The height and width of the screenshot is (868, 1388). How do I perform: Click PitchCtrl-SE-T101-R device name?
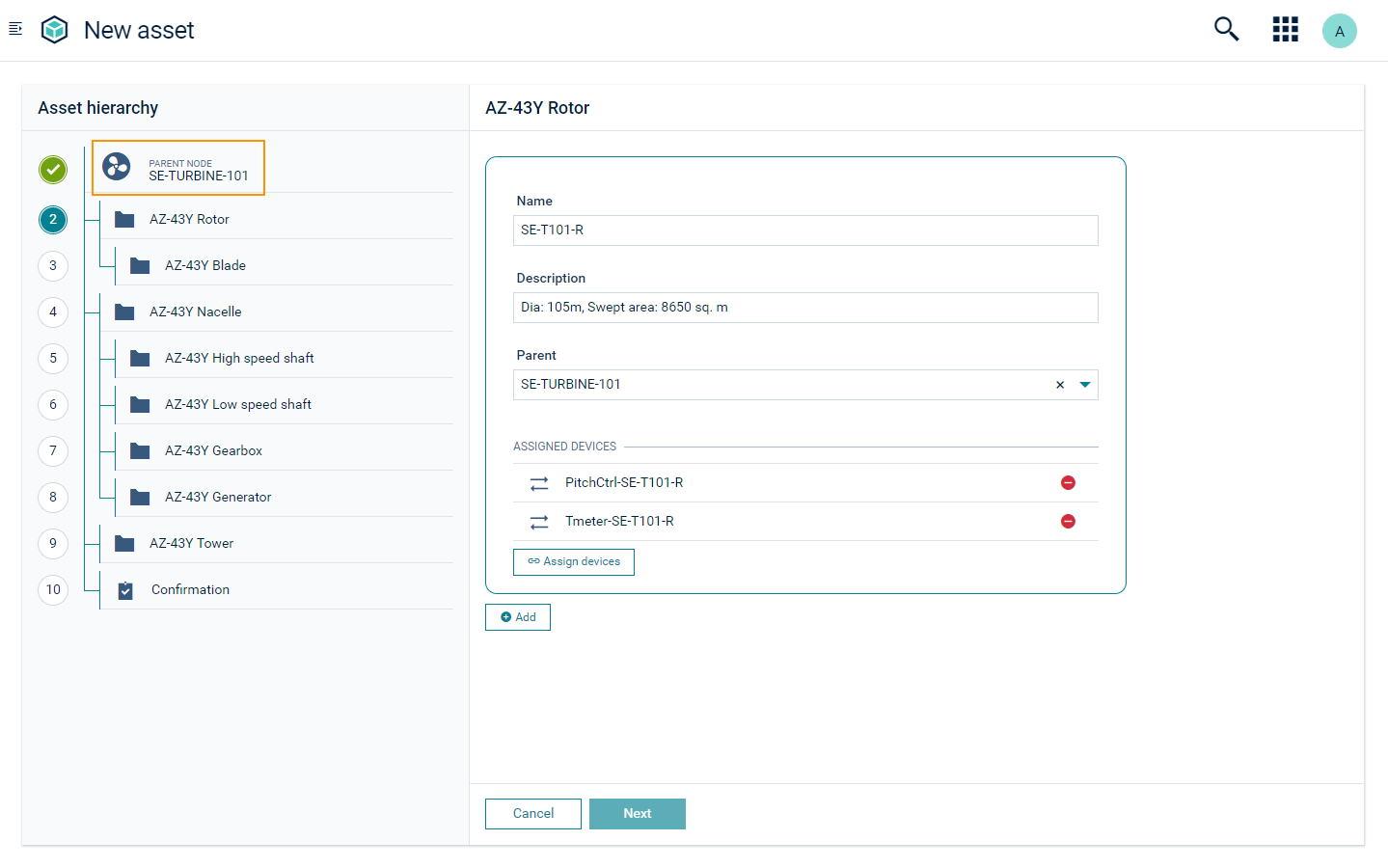(x=624, y=483)
